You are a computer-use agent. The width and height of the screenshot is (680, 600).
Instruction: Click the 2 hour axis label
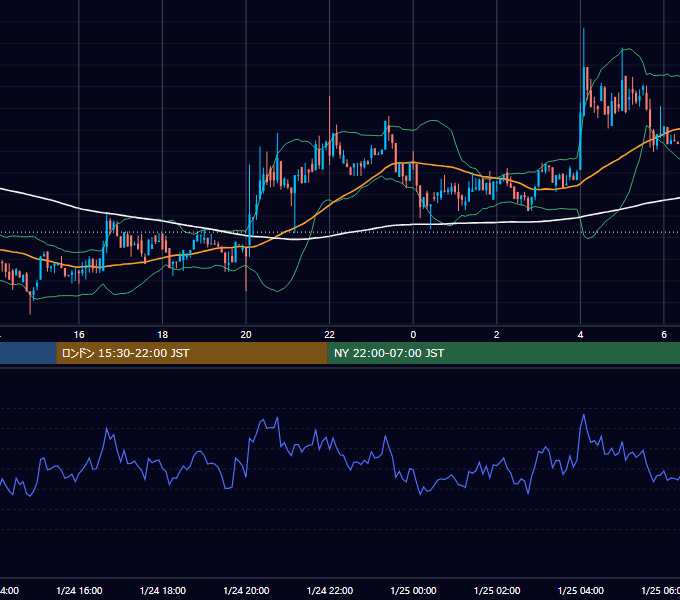(x=497, y=334)
